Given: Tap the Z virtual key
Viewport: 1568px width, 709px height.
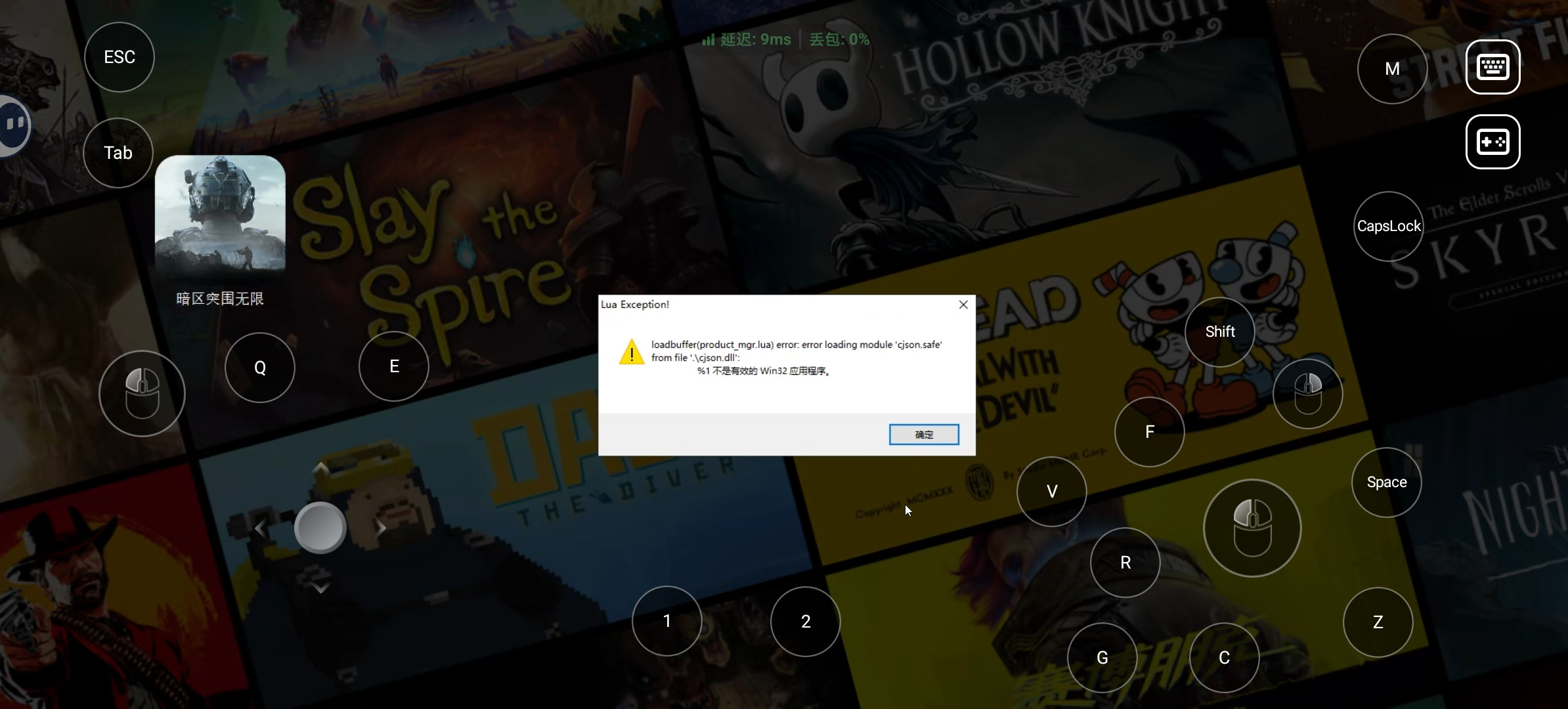Looking at the screenshot, I should pyautogui.click(x=1378, y=622).
